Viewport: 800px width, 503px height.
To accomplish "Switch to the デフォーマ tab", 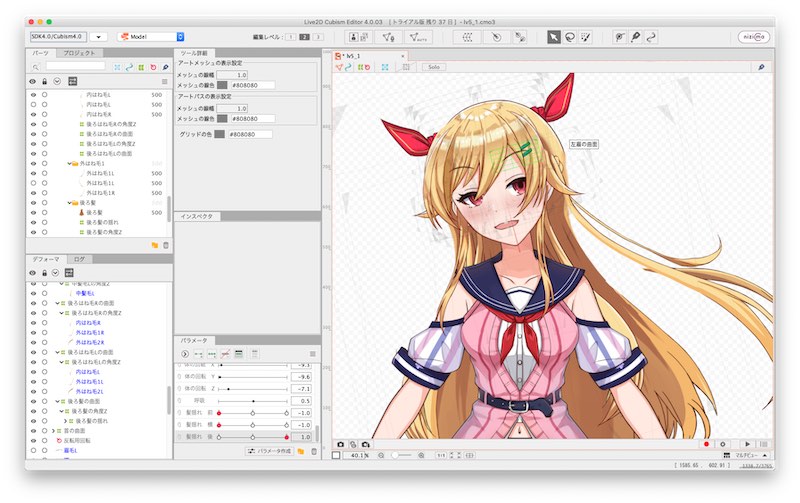I will point(46,259).
